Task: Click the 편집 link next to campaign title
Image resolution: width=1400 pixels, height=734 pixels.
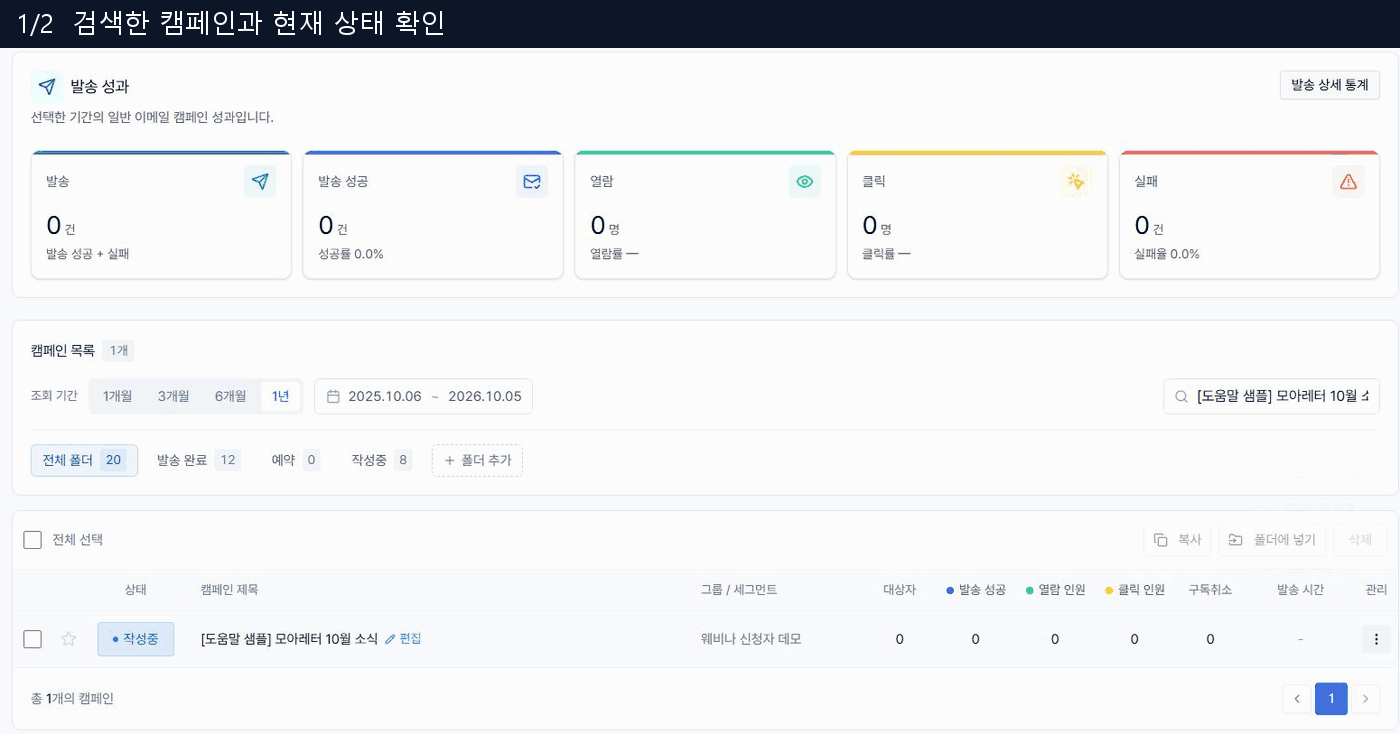Action: point(403,639)
